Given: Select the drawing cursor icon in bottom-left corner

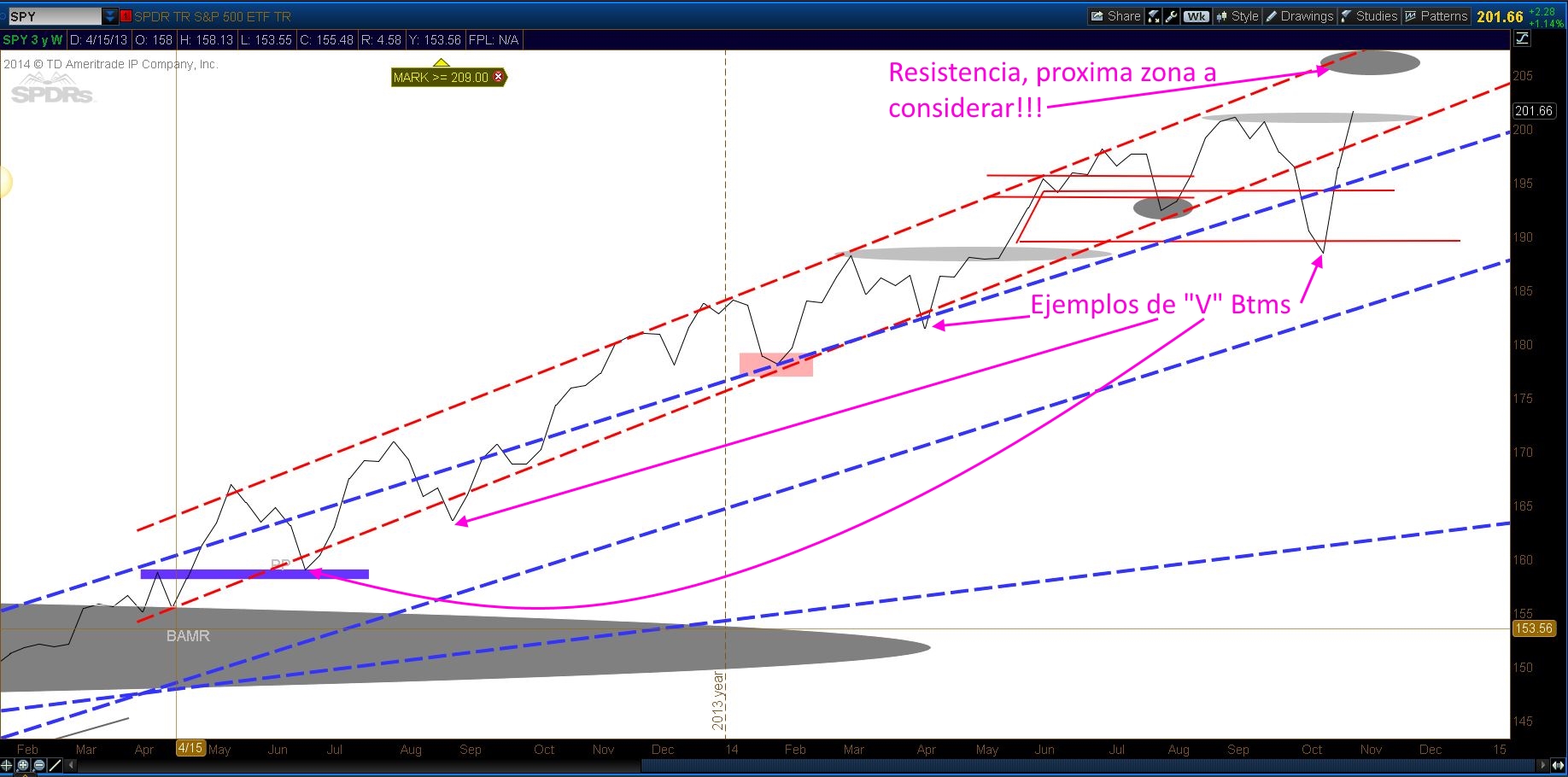Looking at the screenshot, I should 53,766.
